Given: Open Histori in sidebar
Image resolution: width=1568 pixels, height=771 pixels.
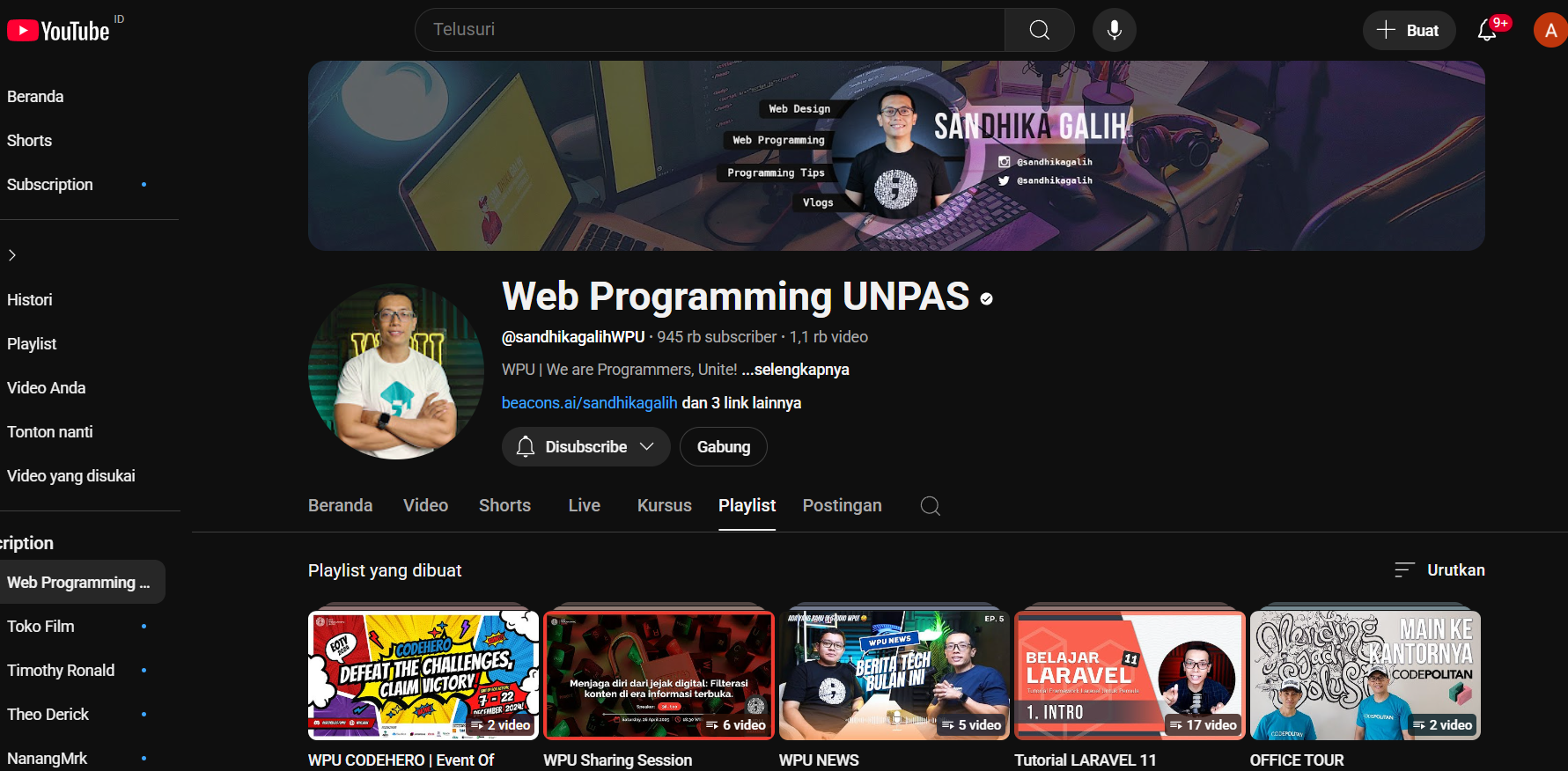Looking at the screenshot, I should point(30,300).
